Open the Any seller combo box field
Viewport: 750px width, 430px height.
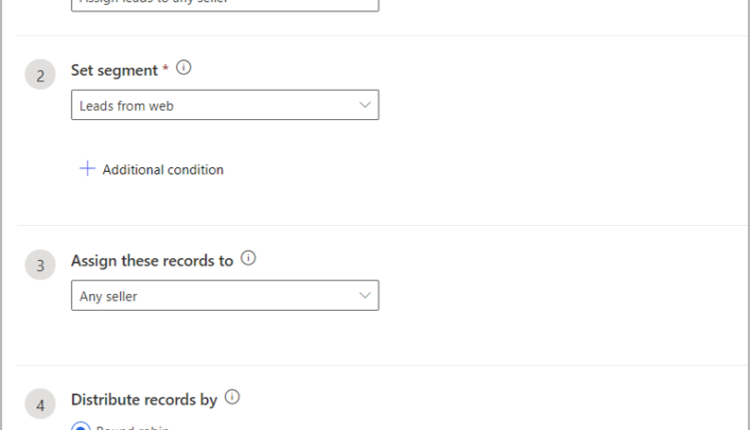click(x=224, y=295)
